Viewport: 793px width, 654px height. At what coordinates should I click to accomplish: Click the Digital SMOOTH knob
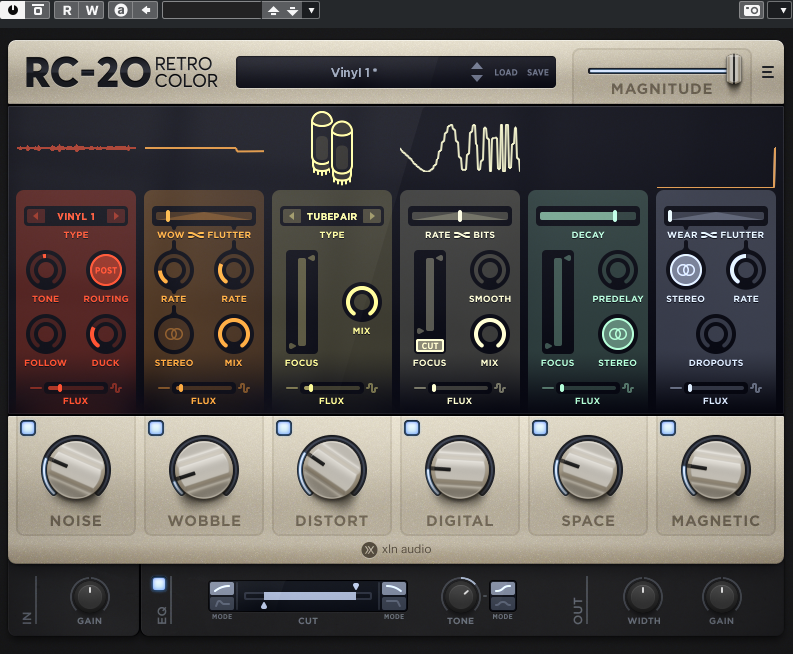[x=490, y=270]
